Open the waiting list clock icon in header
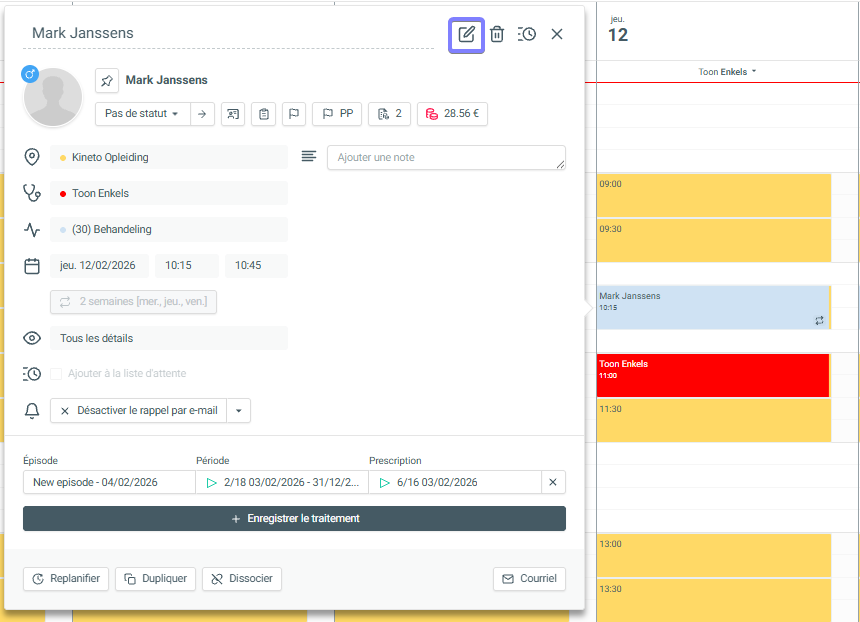The image size is (860, 622). tap(527, 34)
